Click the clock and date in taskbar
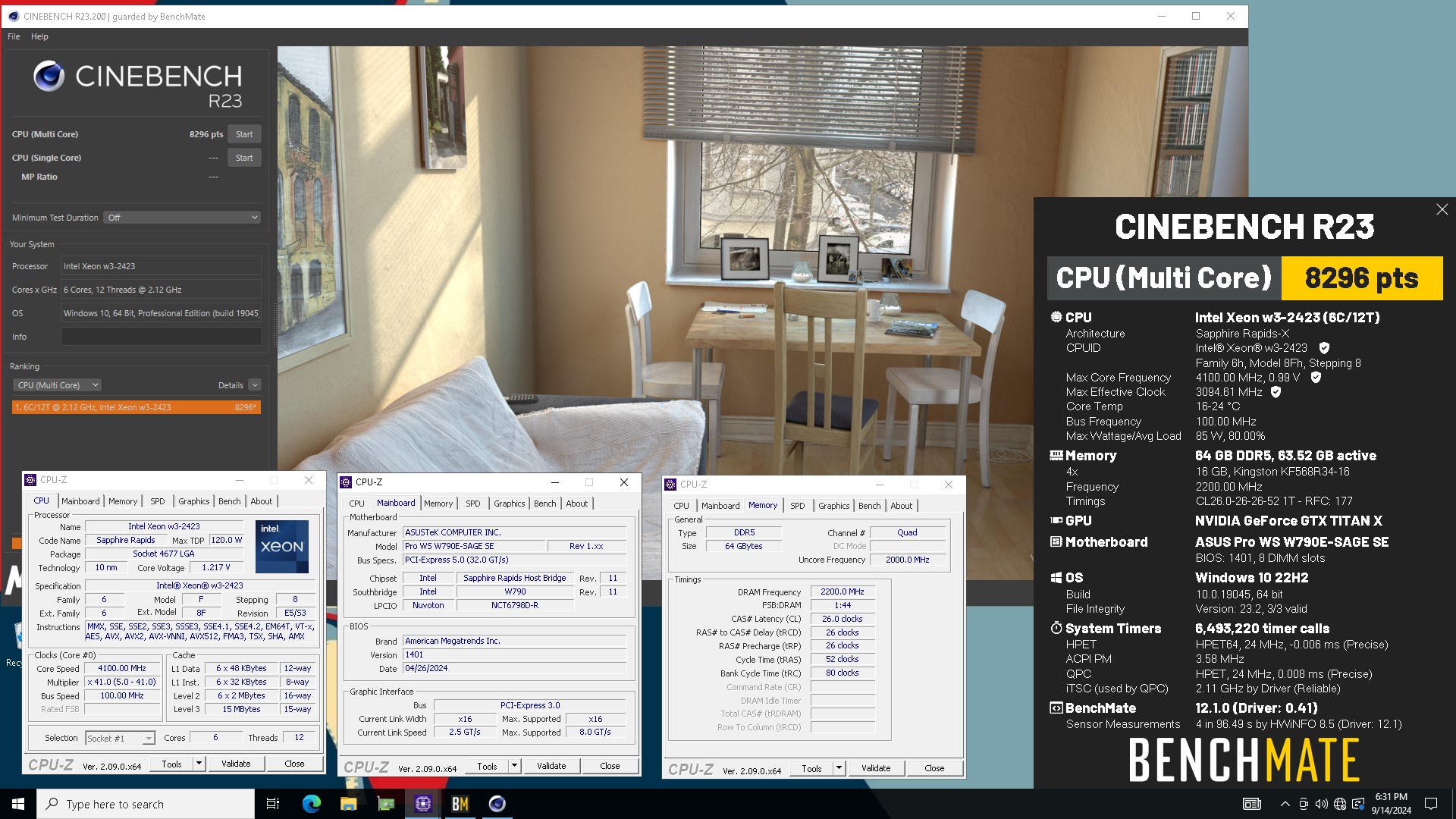 click(x=1391, y=804)
